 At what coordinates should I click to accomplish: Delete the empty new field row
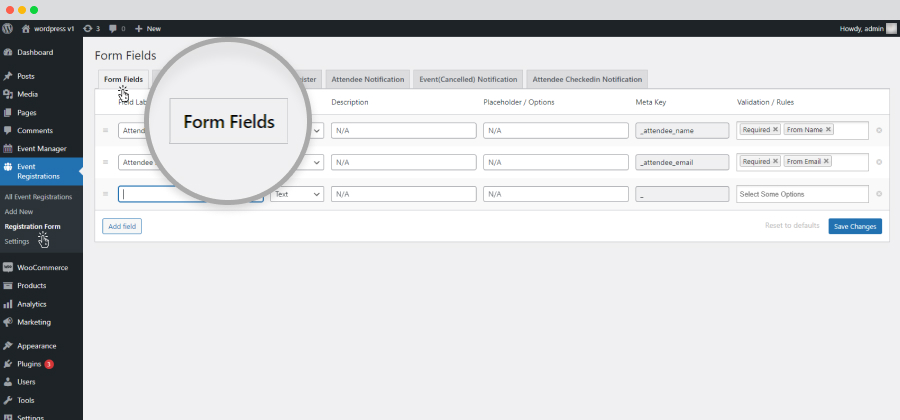click(879, 194)
